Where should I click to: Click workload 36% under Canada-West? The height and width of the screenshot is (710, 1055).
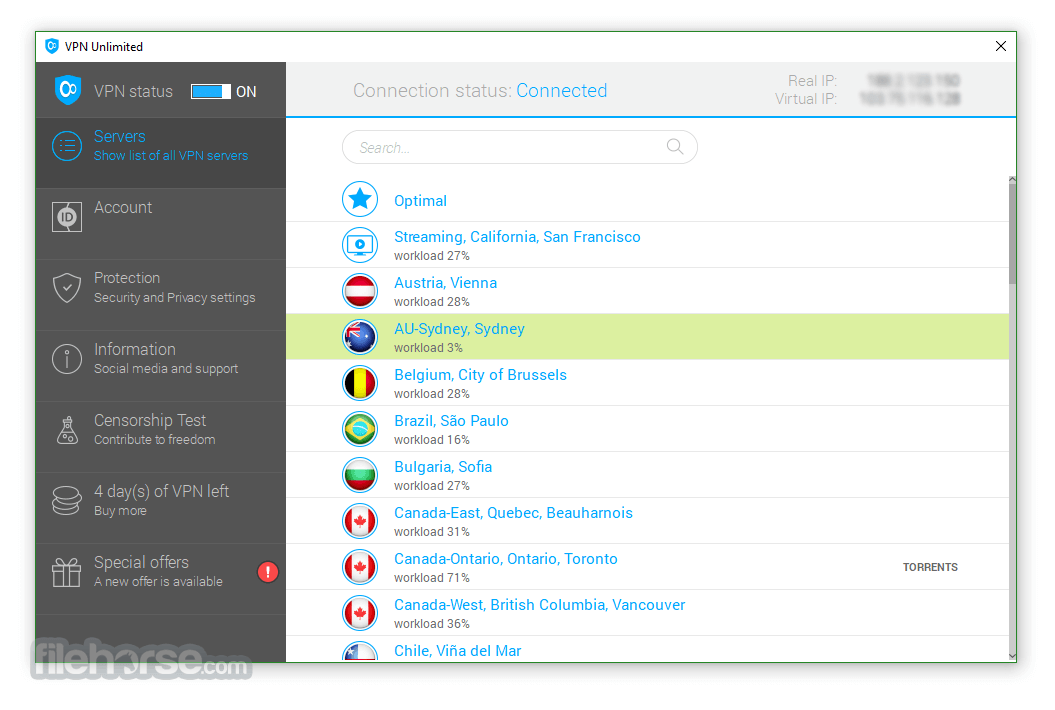[431, 624]
